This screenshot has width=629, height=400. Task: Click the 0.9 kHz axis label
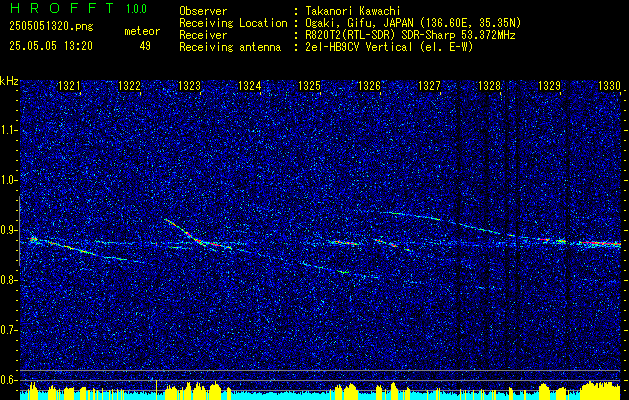click(x=9, y=230)
